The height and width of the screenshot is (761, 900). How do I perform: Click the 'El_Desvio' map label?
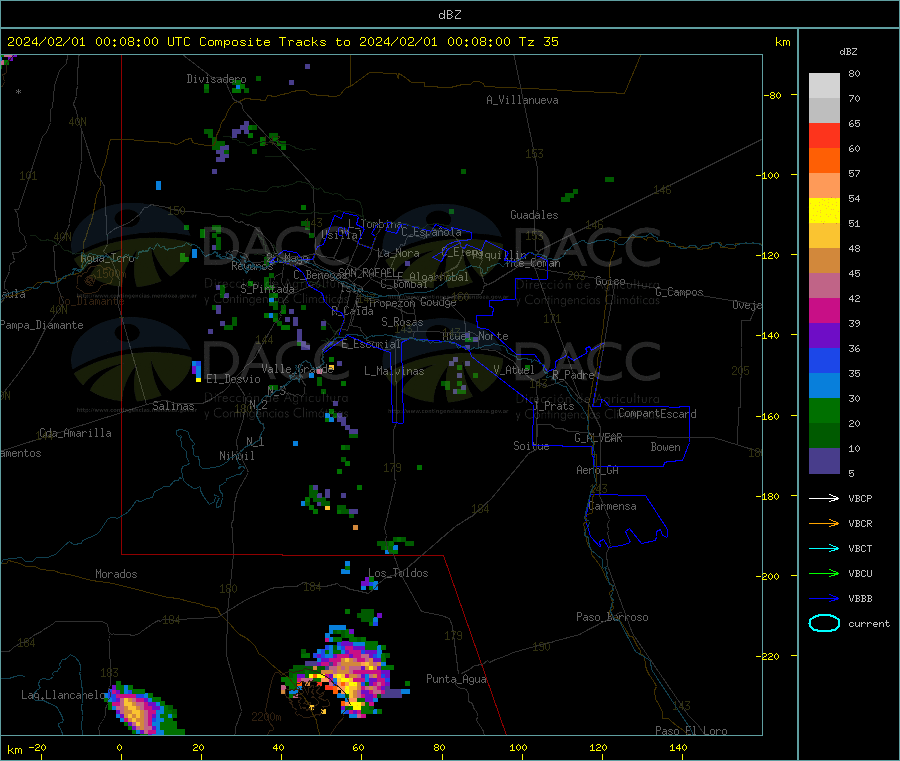[x=234, y=379]
